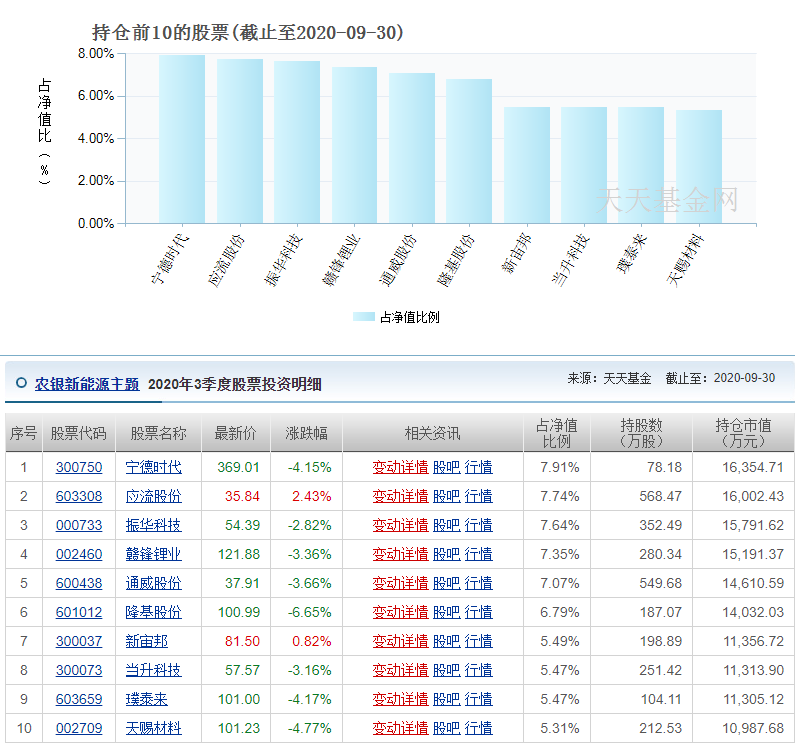The height and width of the screenshot is (743, 795).
Task: Open 股吧 for 通威股份 row
Action: point(447,583)
